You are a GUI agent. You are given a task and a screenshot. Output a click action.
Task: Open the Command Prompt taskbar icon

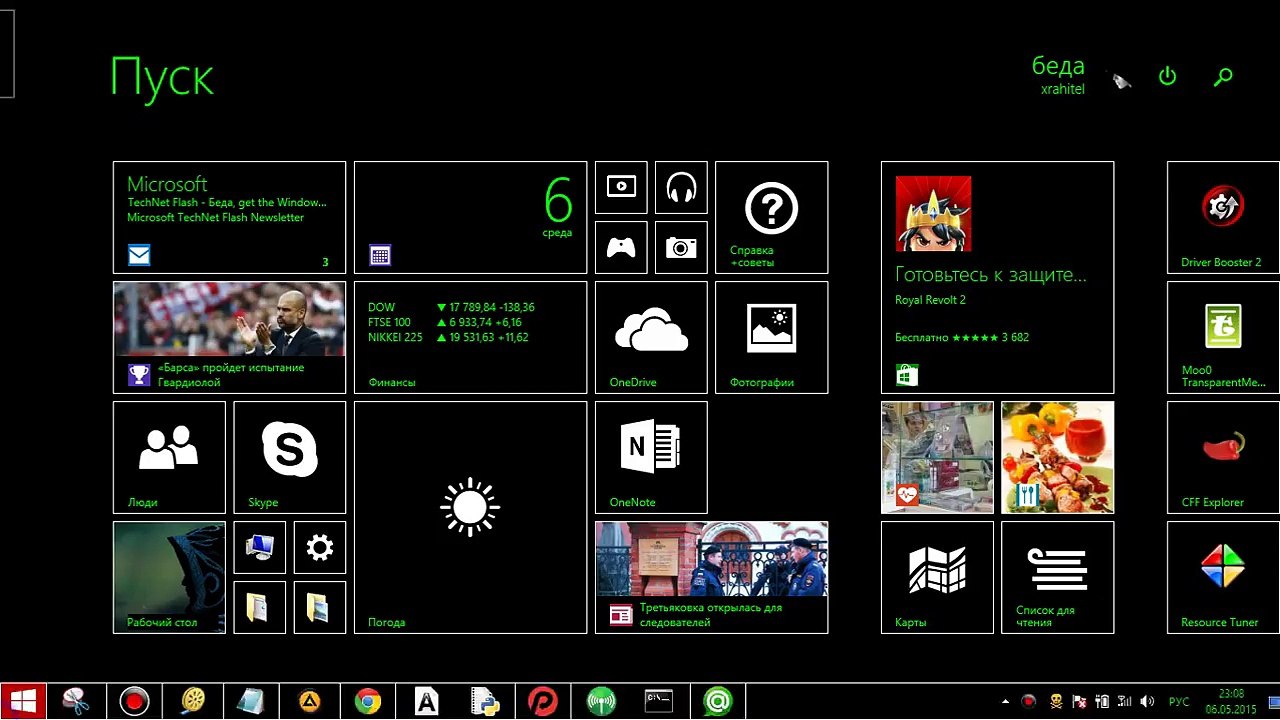pos(659,702)
